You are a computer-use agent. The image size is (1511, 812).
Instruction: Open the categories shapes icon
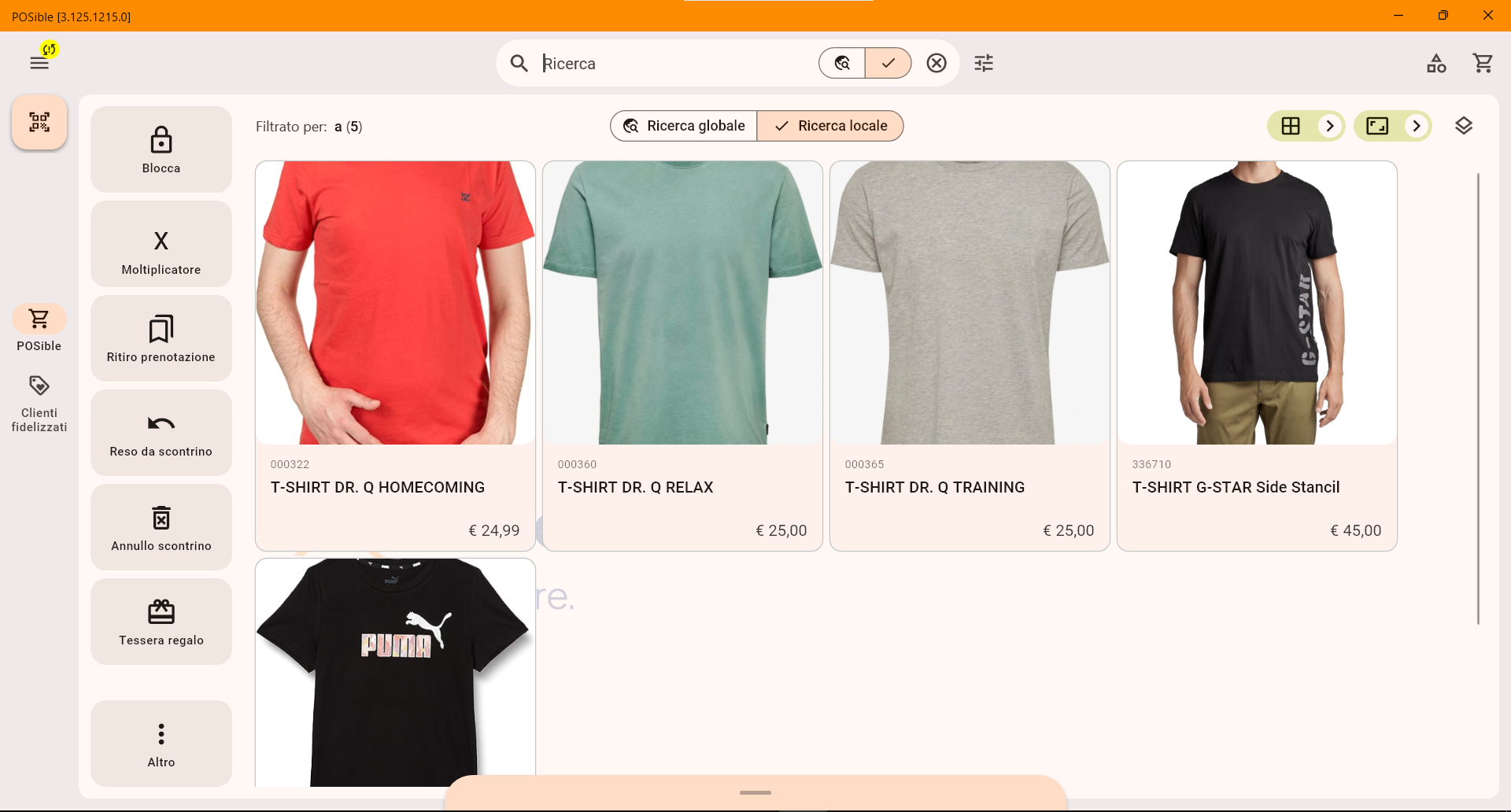1436,63
